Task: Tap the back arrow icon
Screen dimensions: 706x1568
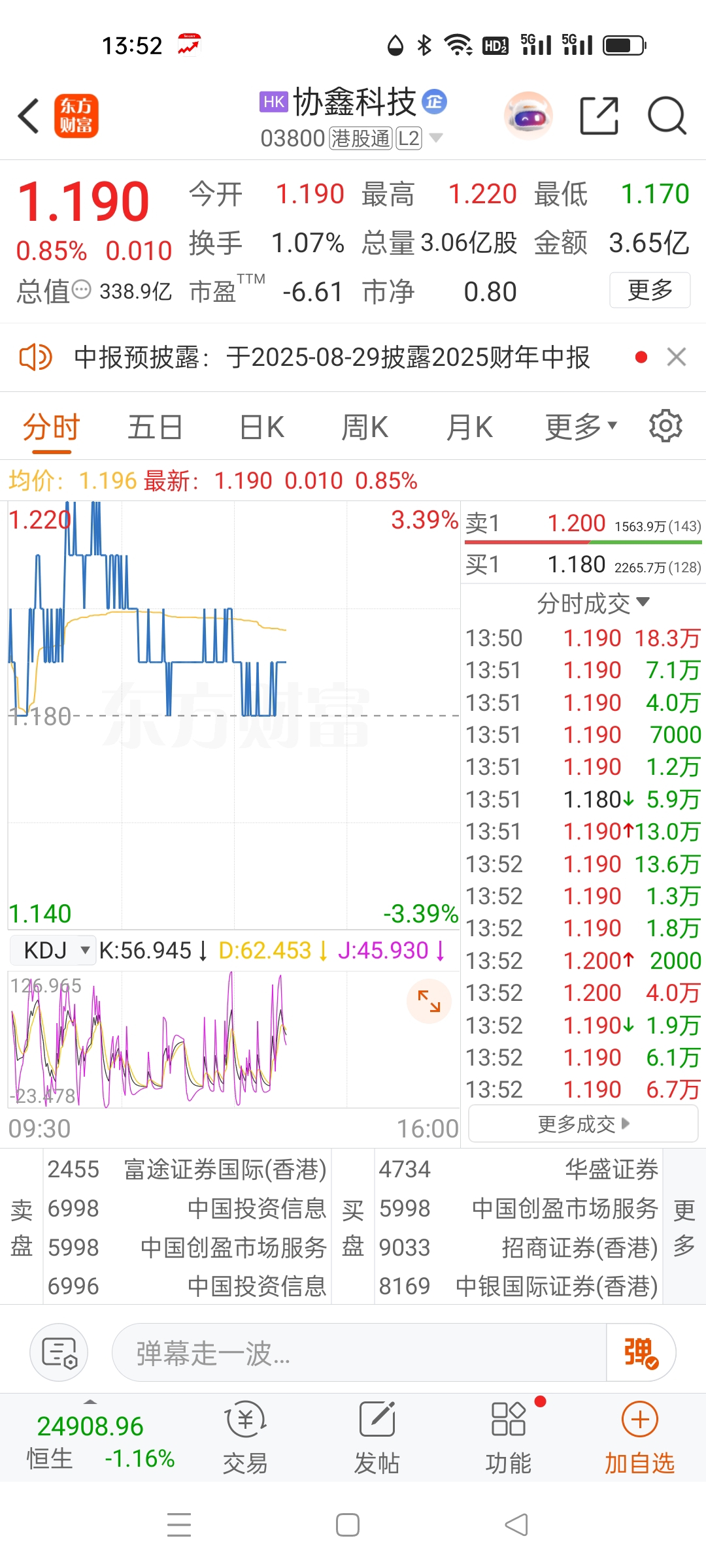Action: pos(29,116)
